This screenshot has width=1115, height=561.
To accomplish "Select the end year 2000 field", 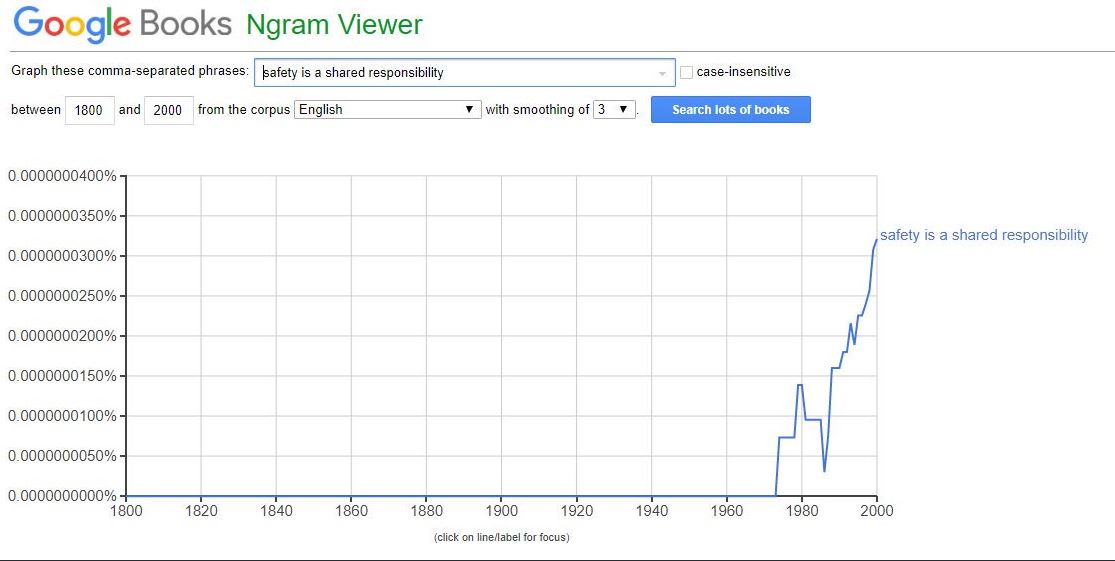I will (169, 110).
